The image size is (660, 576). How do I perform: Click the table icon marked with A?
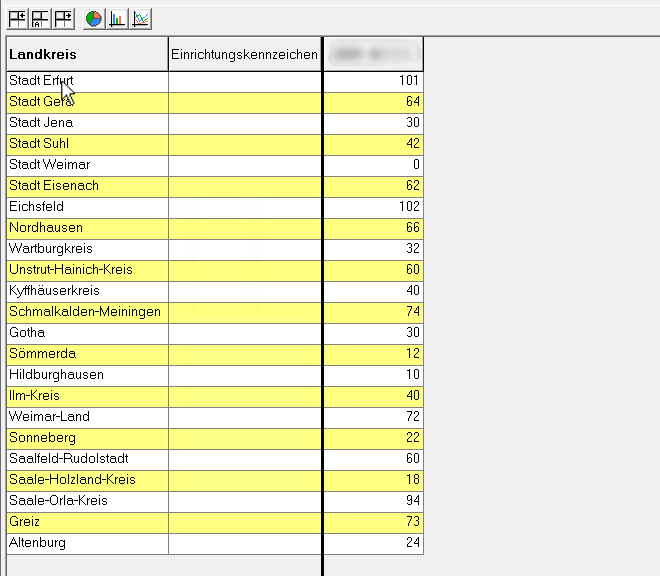click(x=40, y=18)
